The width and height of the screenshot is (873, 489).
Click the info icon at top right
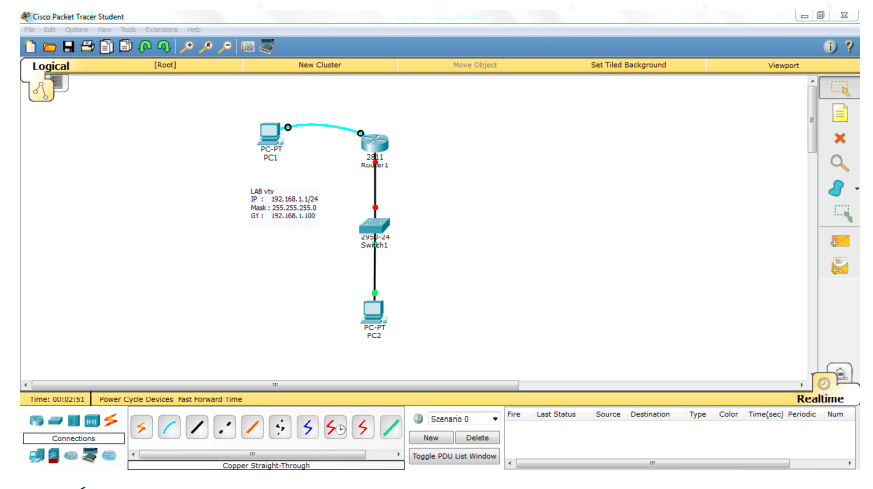830,47
